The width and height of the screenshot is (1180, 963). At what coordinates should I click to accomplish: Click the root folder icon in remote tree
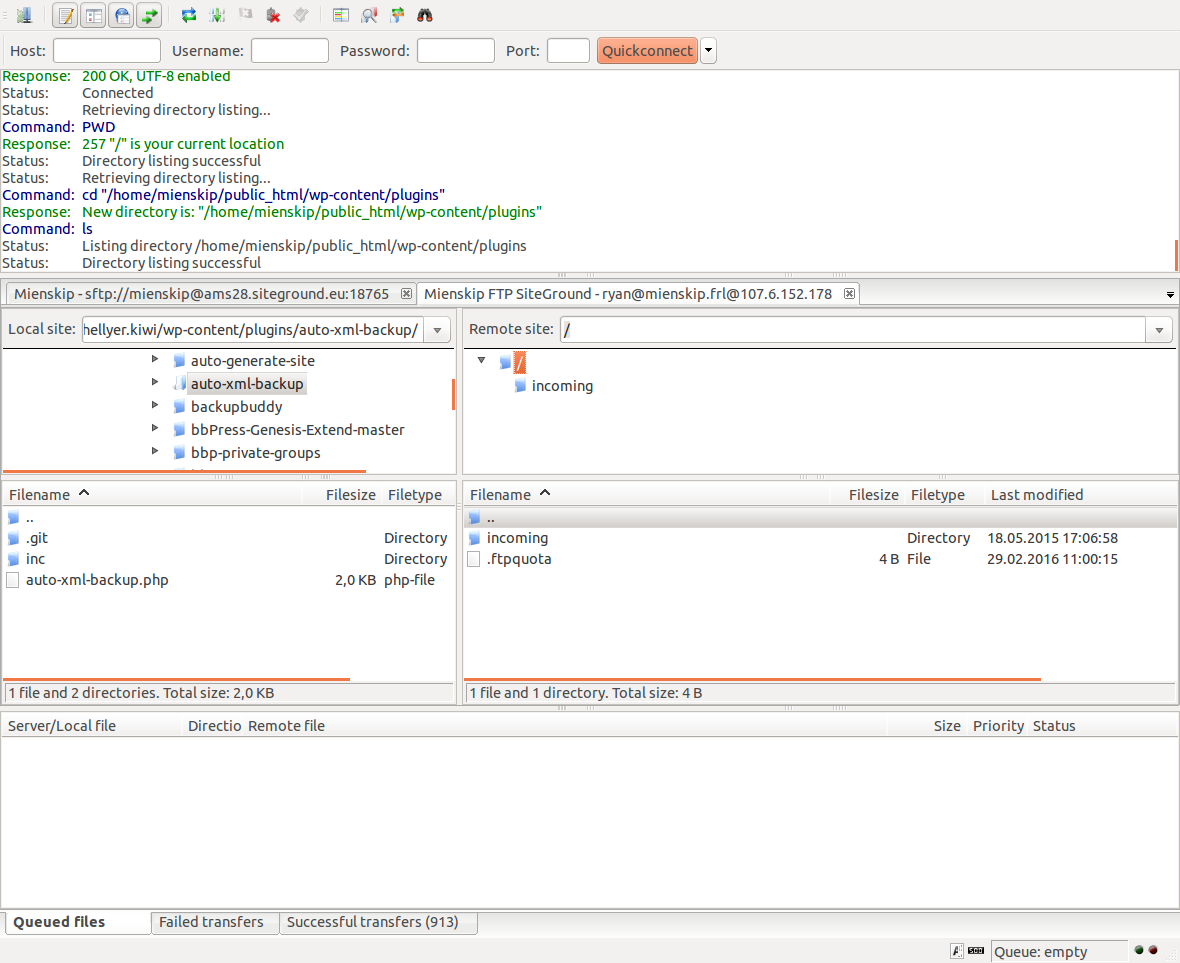(505, 362)
